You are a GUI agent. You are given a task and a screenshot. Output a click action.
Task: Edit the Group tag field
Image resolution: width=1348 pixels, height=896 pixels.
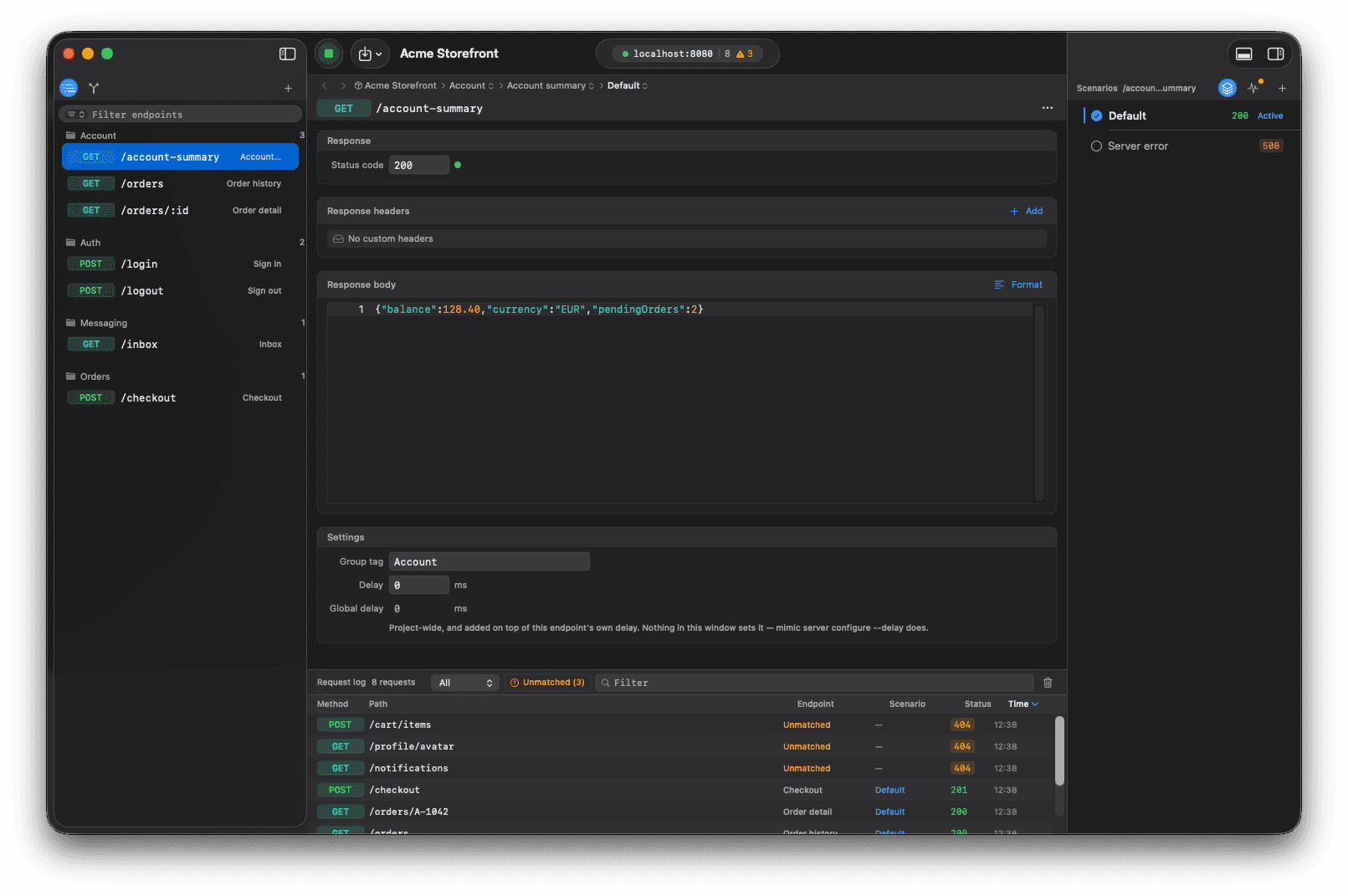tap(489, 561)
